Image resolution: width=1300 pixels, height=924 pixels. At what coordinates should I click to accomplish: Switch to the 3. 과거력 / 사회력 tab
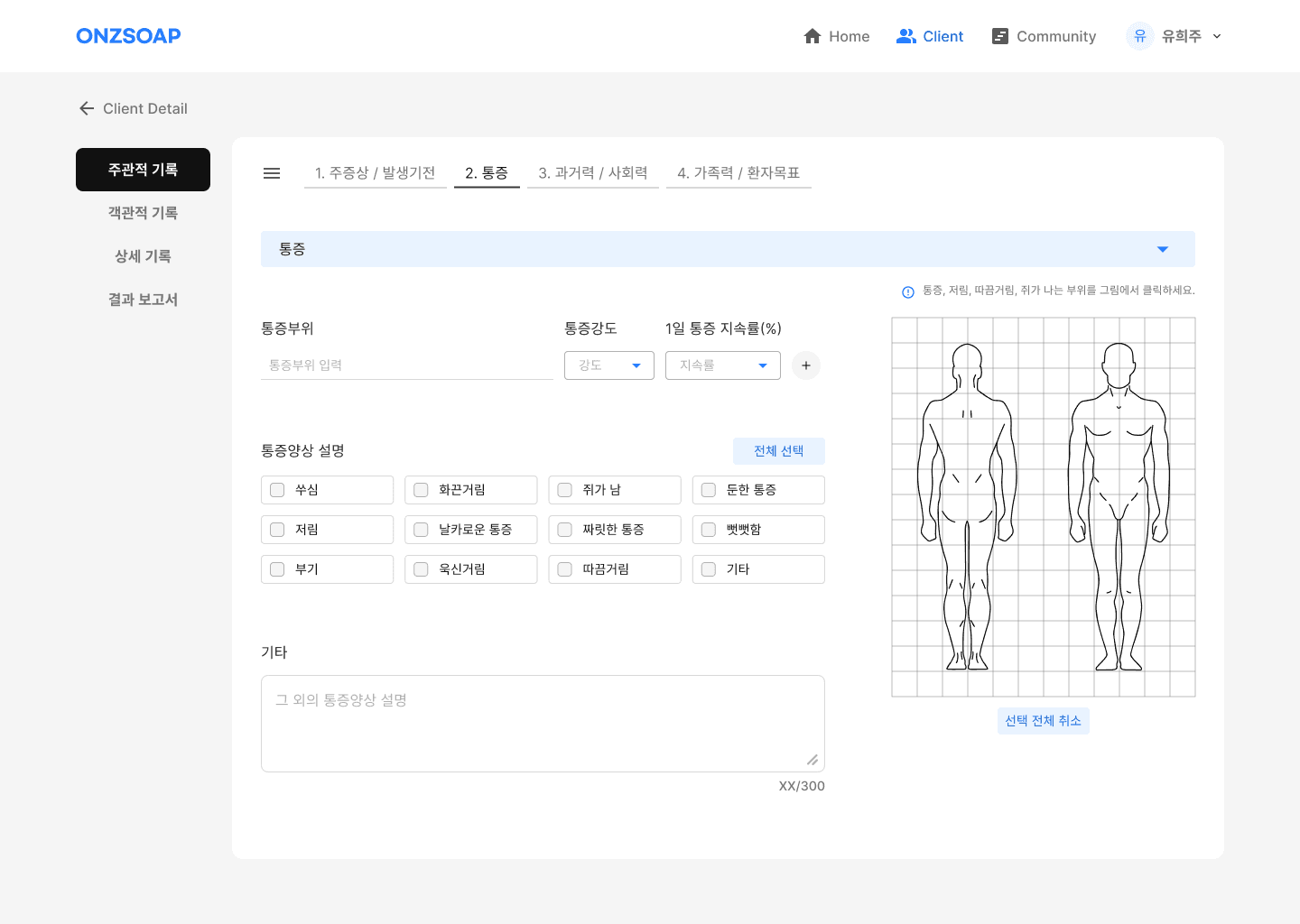pos(593,173)
